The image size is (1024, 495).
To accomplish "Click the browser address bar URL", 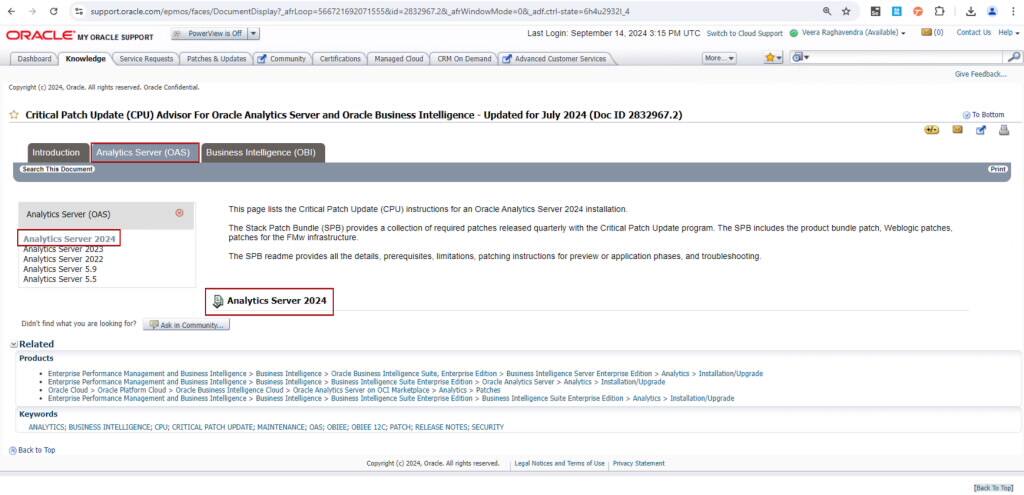I will point(360,11).
